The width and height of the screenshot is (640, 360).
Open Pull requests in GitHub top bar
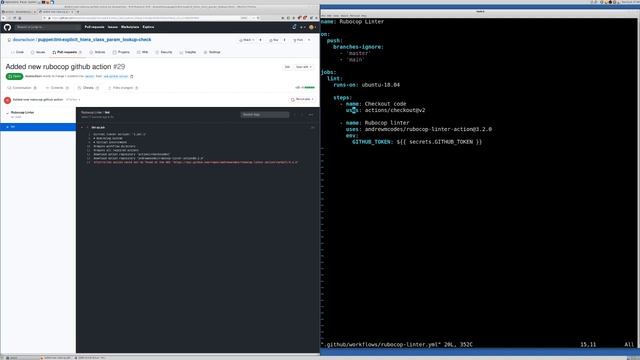[x=94, y=27]
